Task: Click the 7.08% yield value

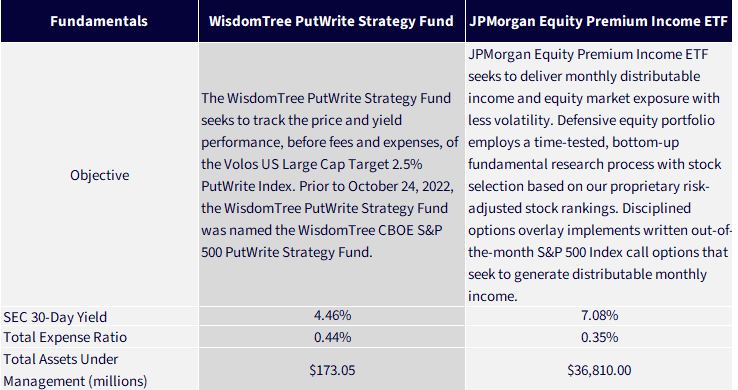Action: (599, 315)
